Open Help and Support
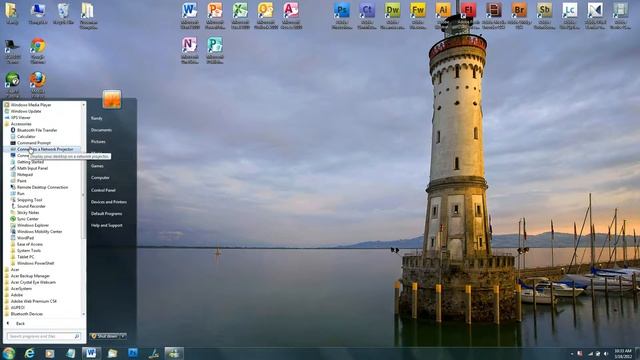 coord(107,225)
